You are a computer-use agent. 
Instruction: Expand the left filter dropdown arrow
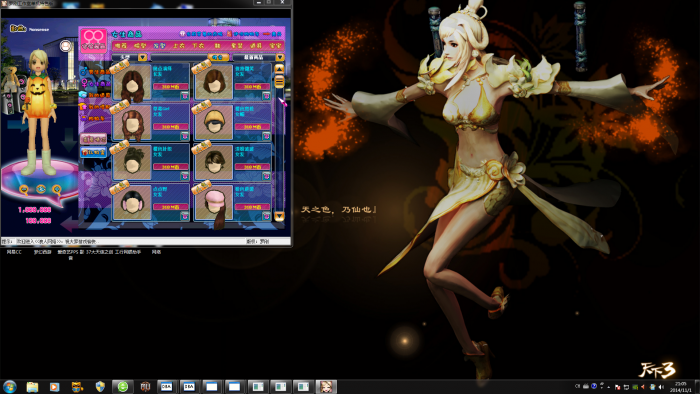pyautogui.click(x=142, y=57)
